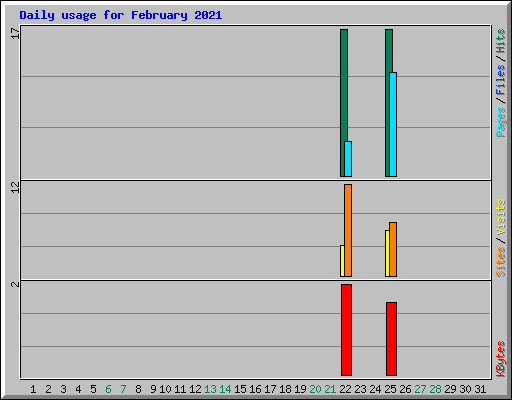Click day 3 on the x-axis

tap(63, 389)
